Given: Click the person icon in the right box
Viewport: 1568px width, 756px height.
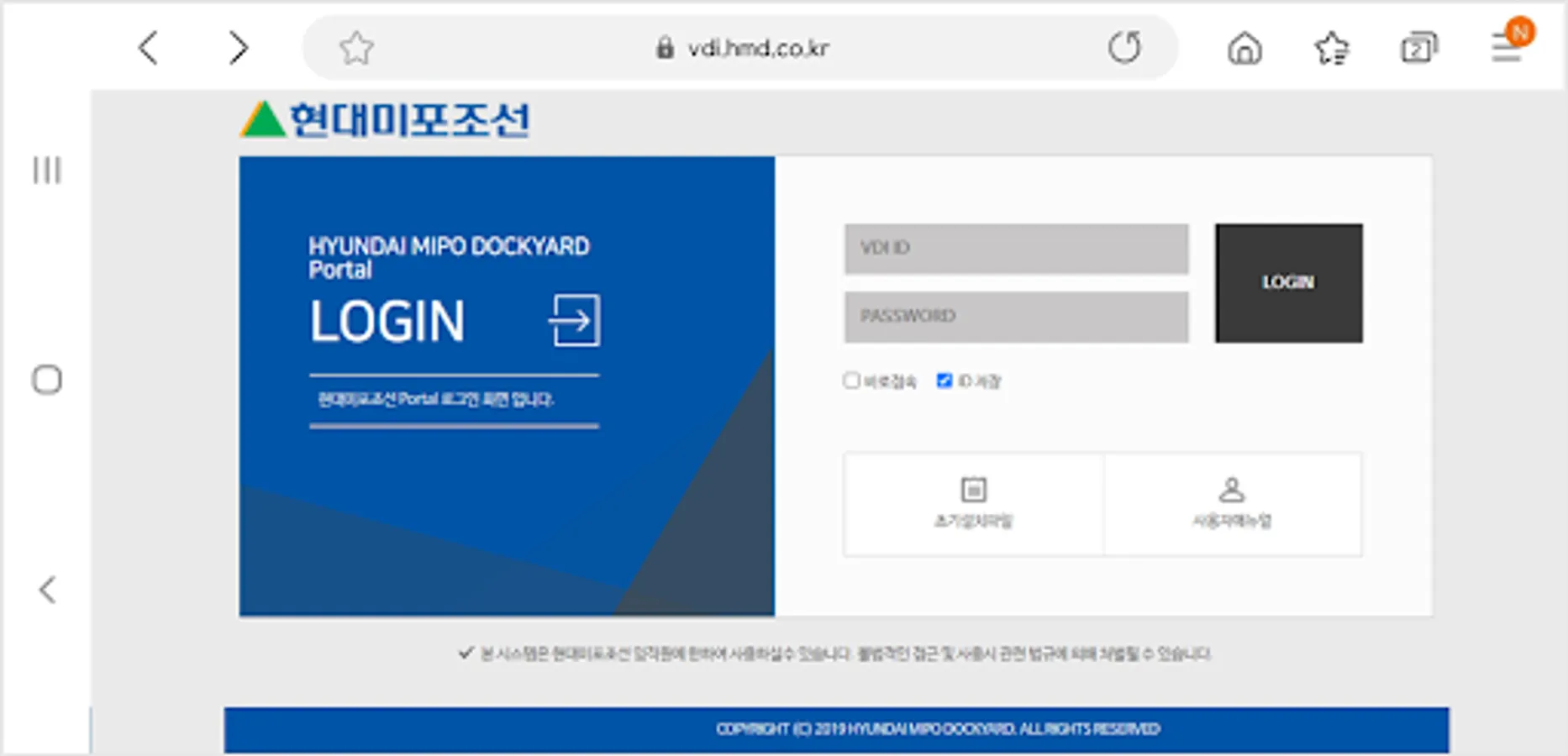Looking at the screenshot, I should [x=1231, y=489].
